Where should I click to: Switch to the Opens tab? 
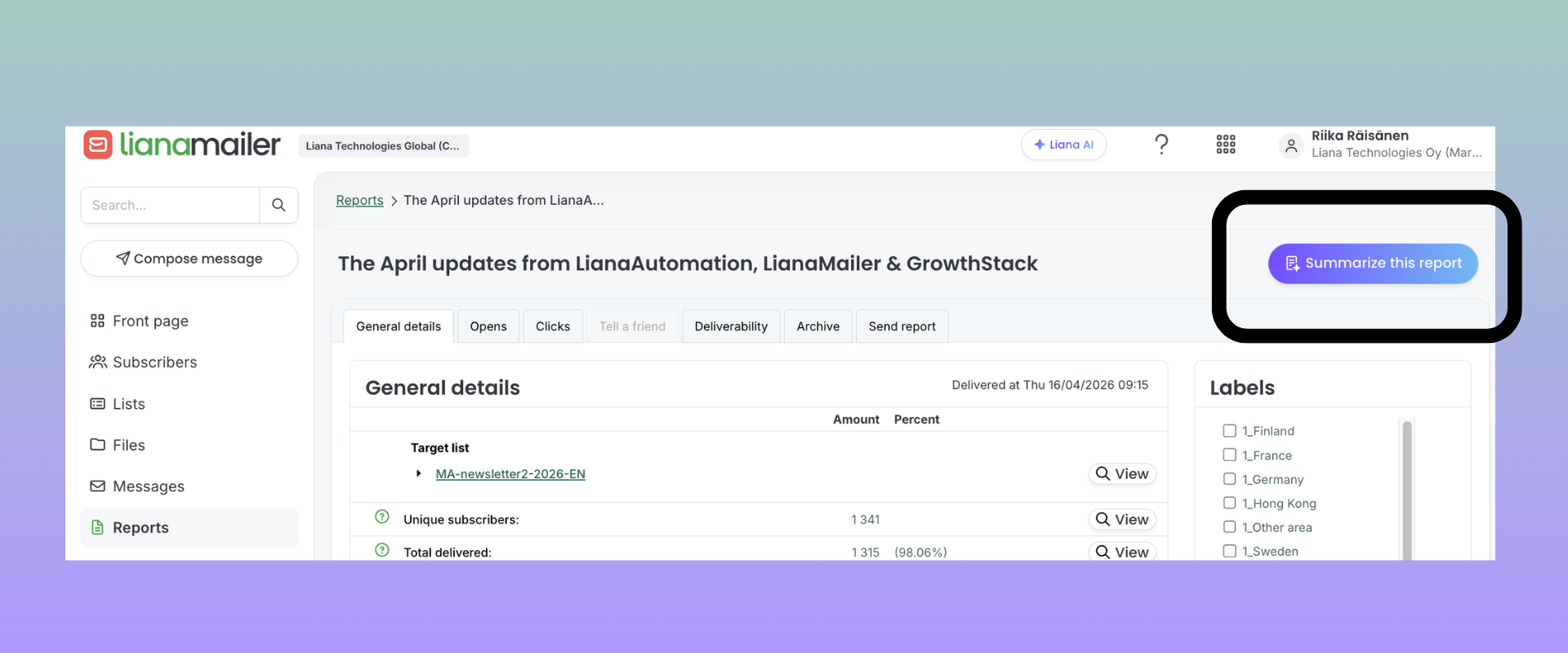click(x=488, y=326)
